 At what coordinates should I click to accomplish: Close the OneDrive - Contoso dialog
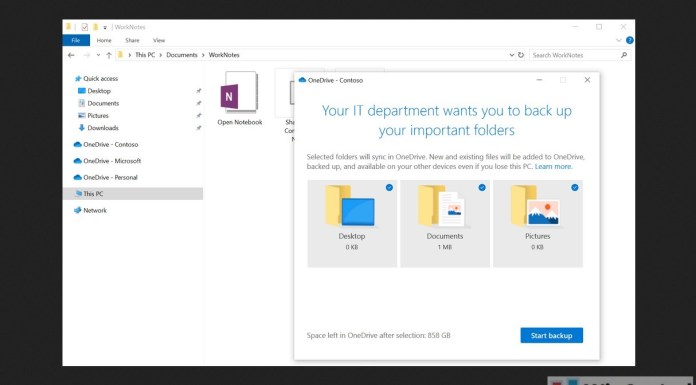[x=587, y=80]
